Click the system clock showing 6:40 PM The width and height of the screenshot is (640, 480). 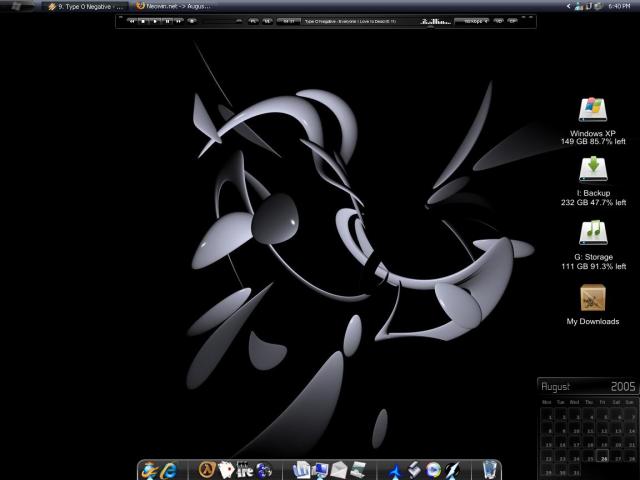tap(619, 6)
